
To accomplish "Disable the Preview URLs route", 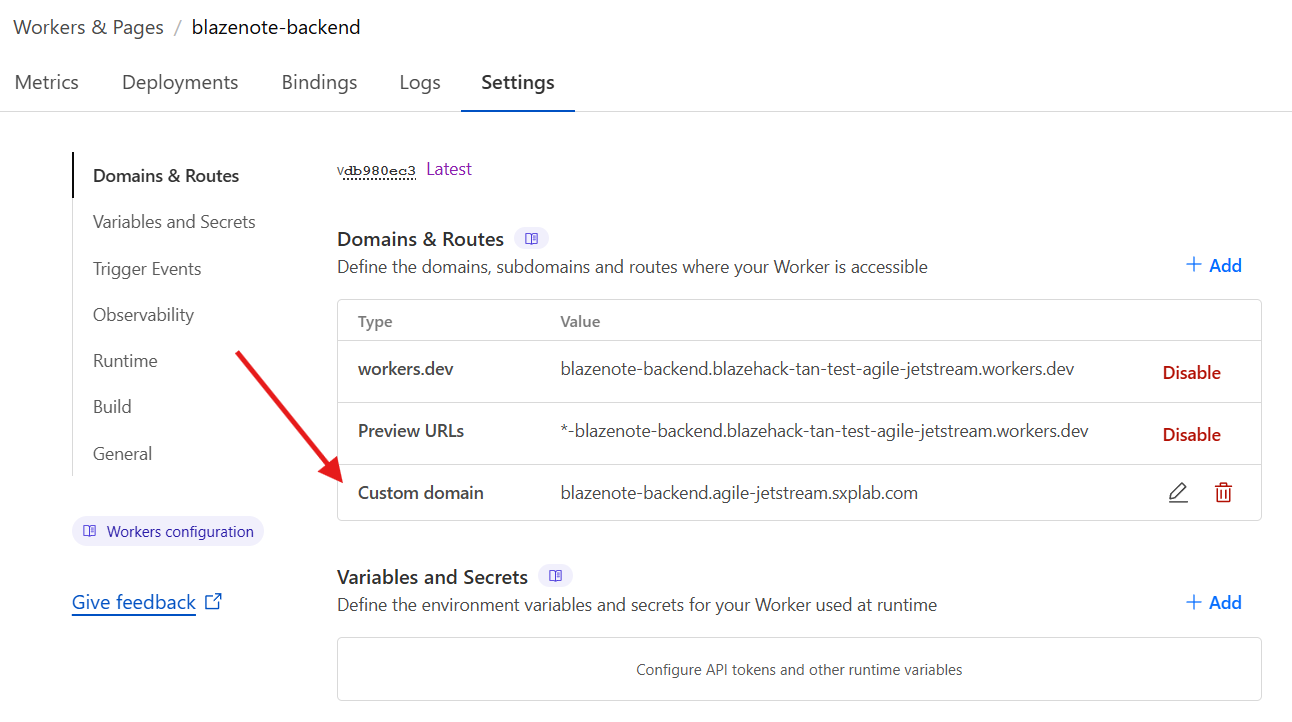I will [1191, 435].
